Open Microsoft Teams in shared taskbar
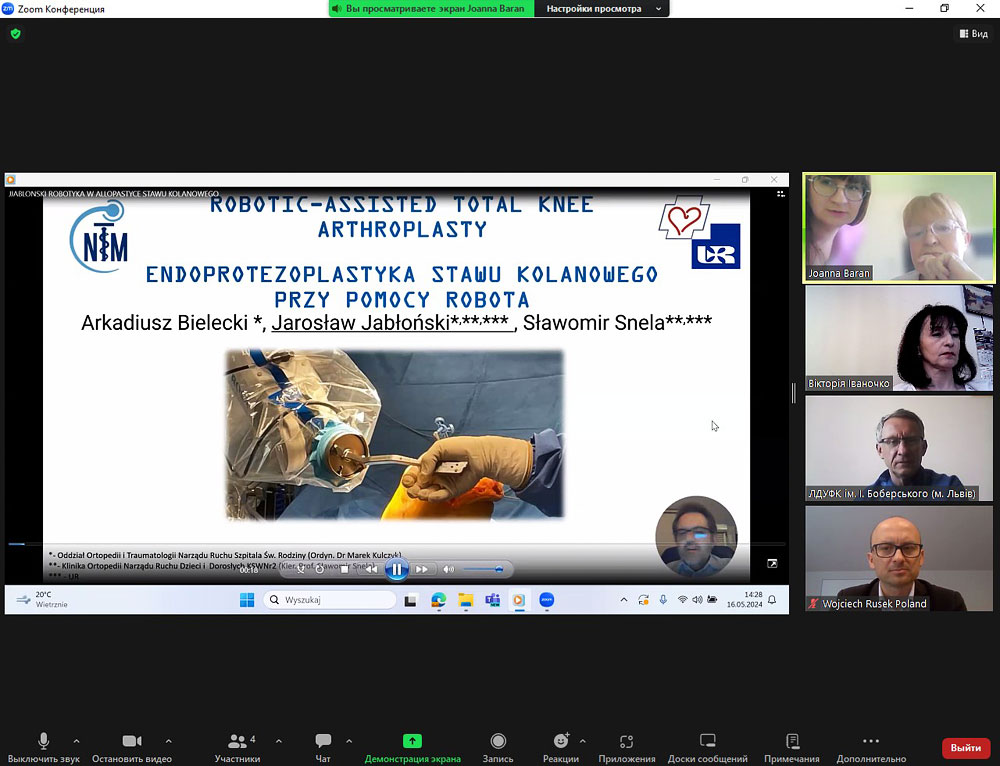This screenshot has height=766, width=1000. click(492, 600)
